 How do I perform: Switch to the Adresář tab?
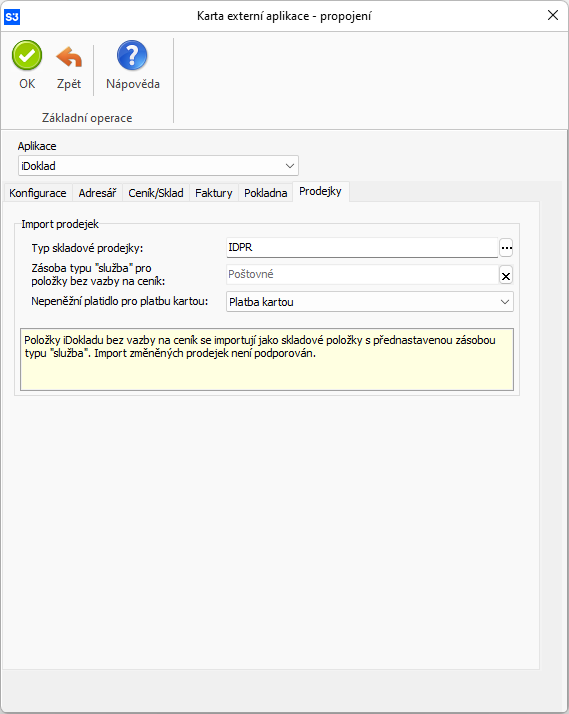(97, 193)
